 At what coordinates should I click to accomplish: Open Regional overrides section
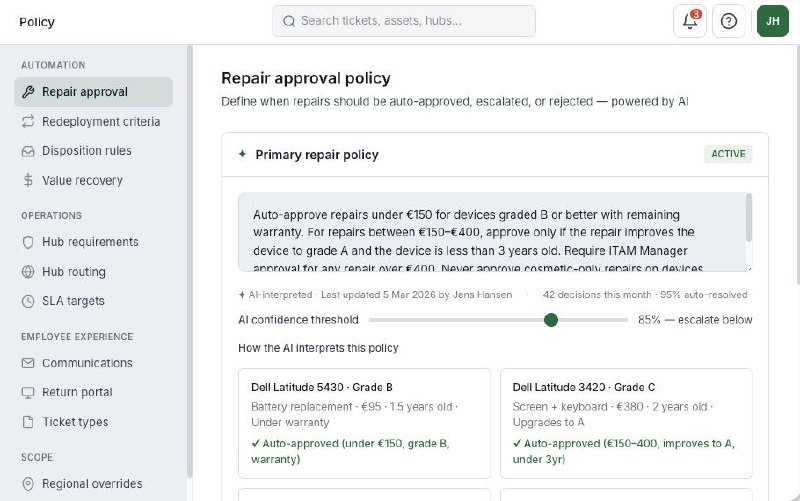click(92, 484)
